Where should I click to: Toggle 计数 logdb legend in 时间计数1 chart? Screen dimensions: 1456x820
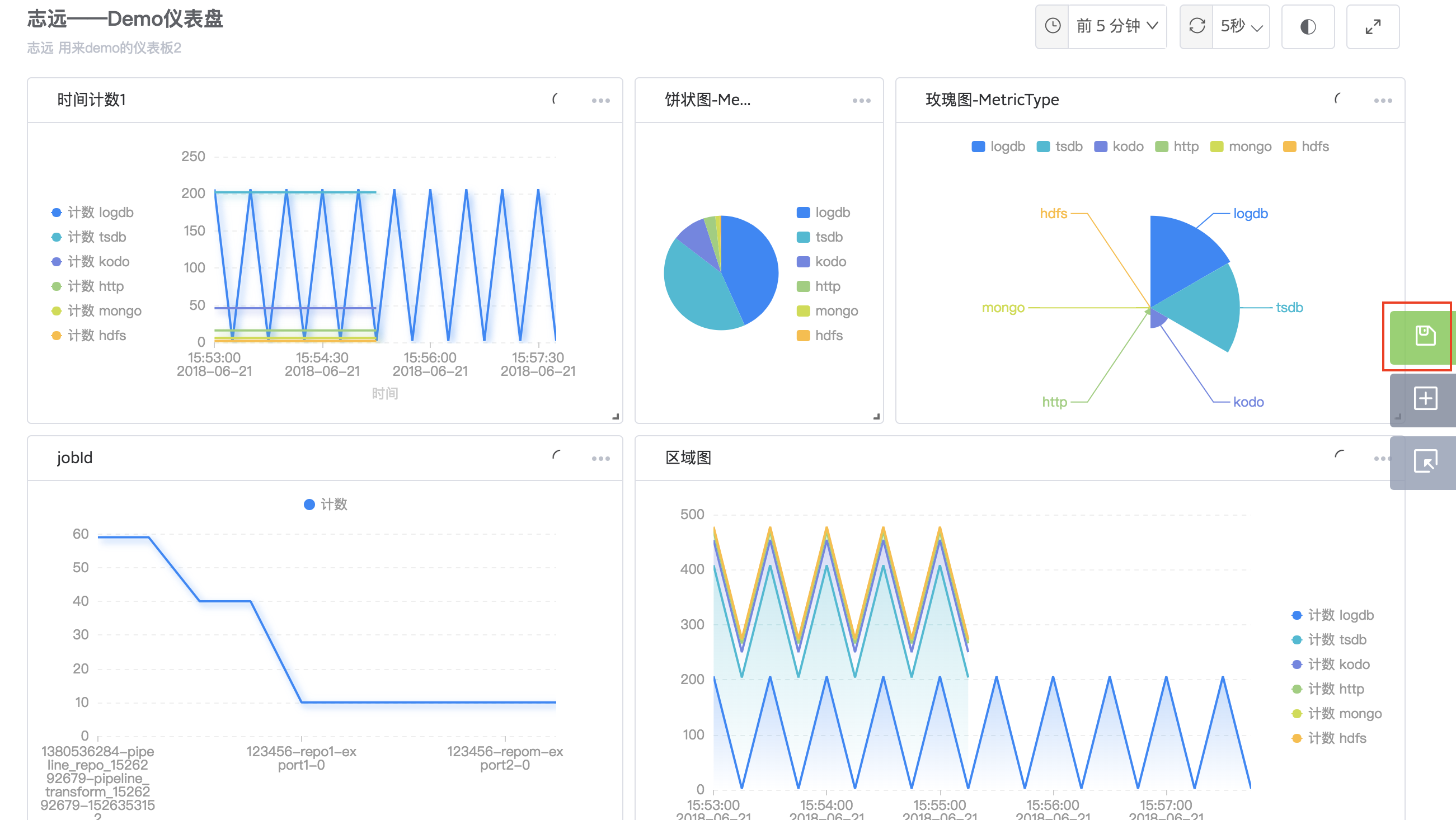92,213
